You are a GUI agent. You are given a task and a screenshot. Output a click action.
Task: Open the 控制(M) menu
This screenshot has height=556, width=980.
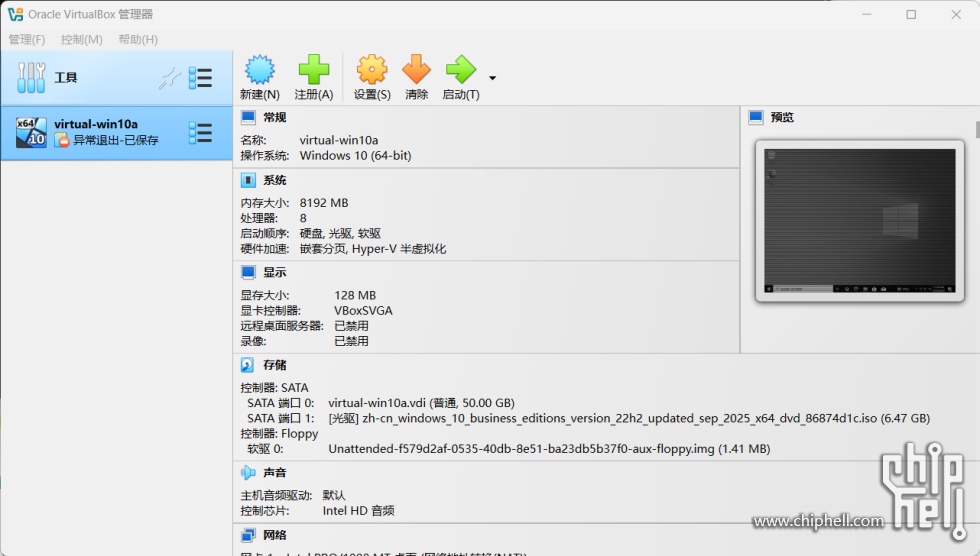tap(82, 40)
